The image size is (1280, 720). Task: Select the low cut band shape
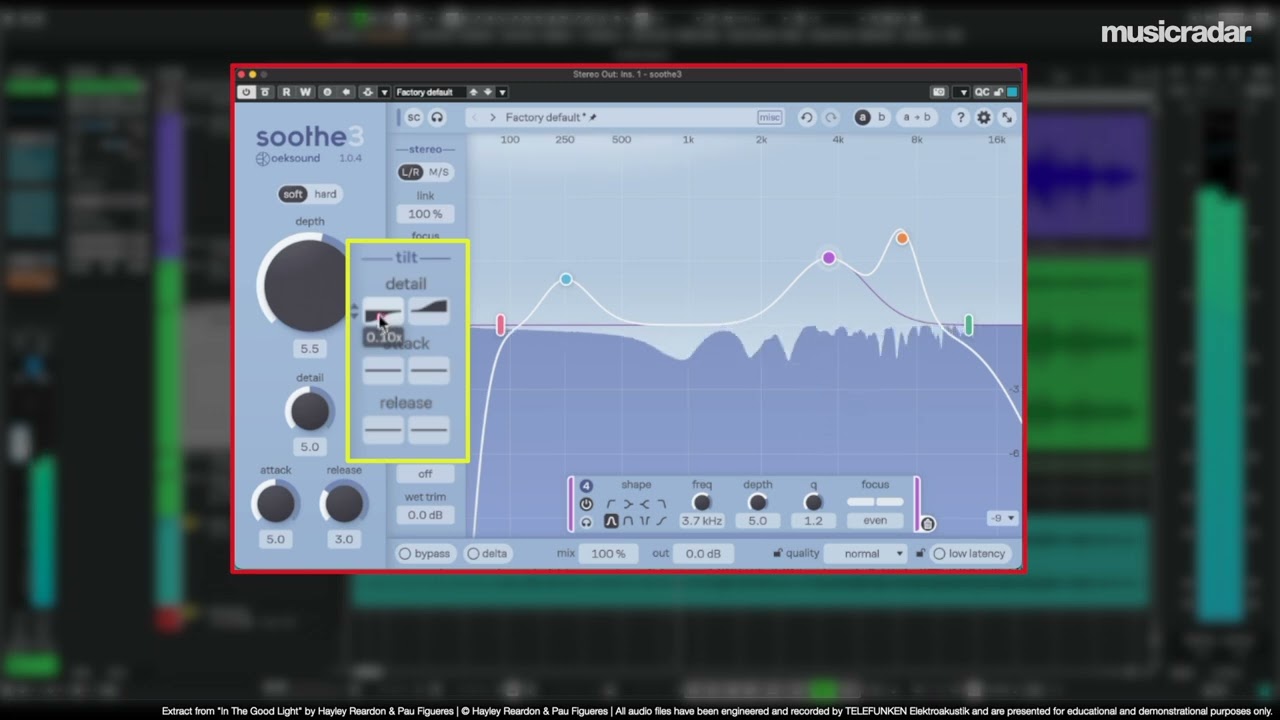click(x=611, y=504)
